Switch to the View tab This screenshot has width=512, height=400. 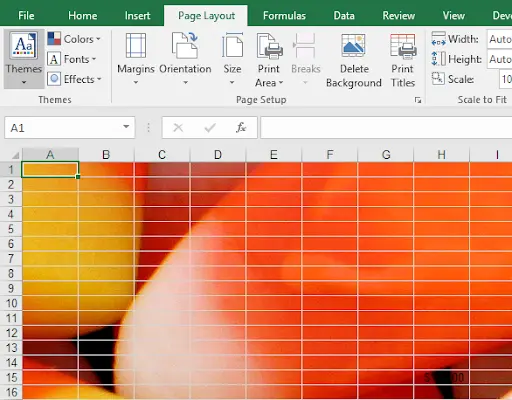tap(454, 16)
